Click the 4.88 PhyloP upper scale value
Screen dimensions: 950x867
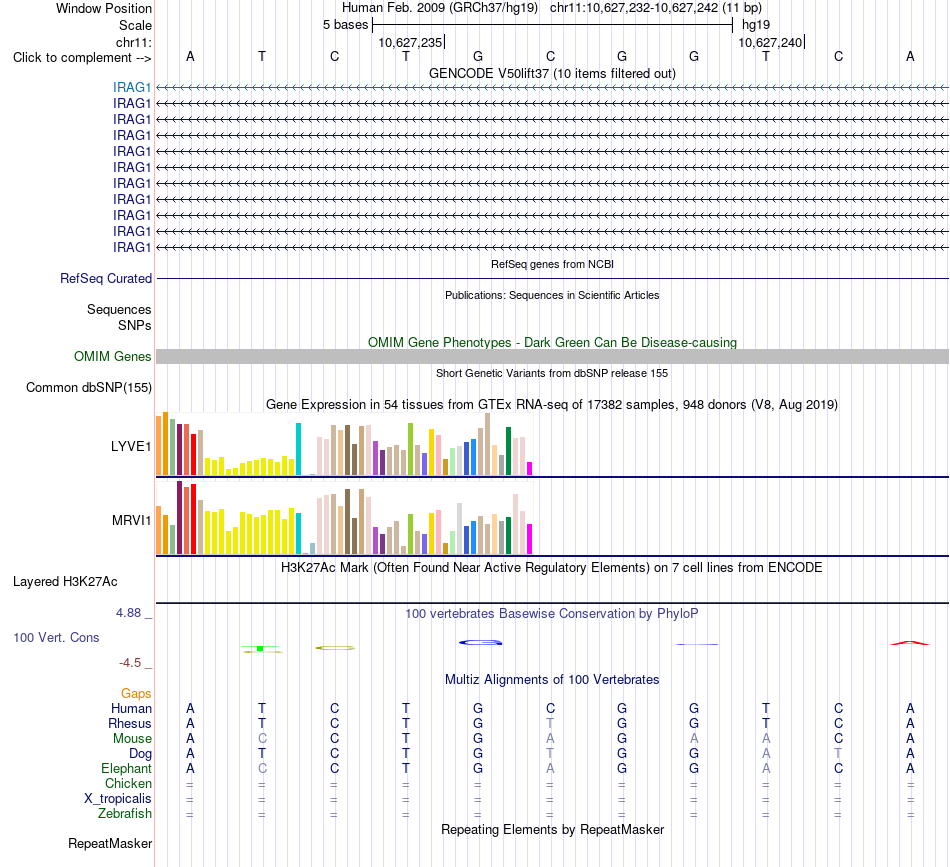pyautogui.click(x=128, y=613)
